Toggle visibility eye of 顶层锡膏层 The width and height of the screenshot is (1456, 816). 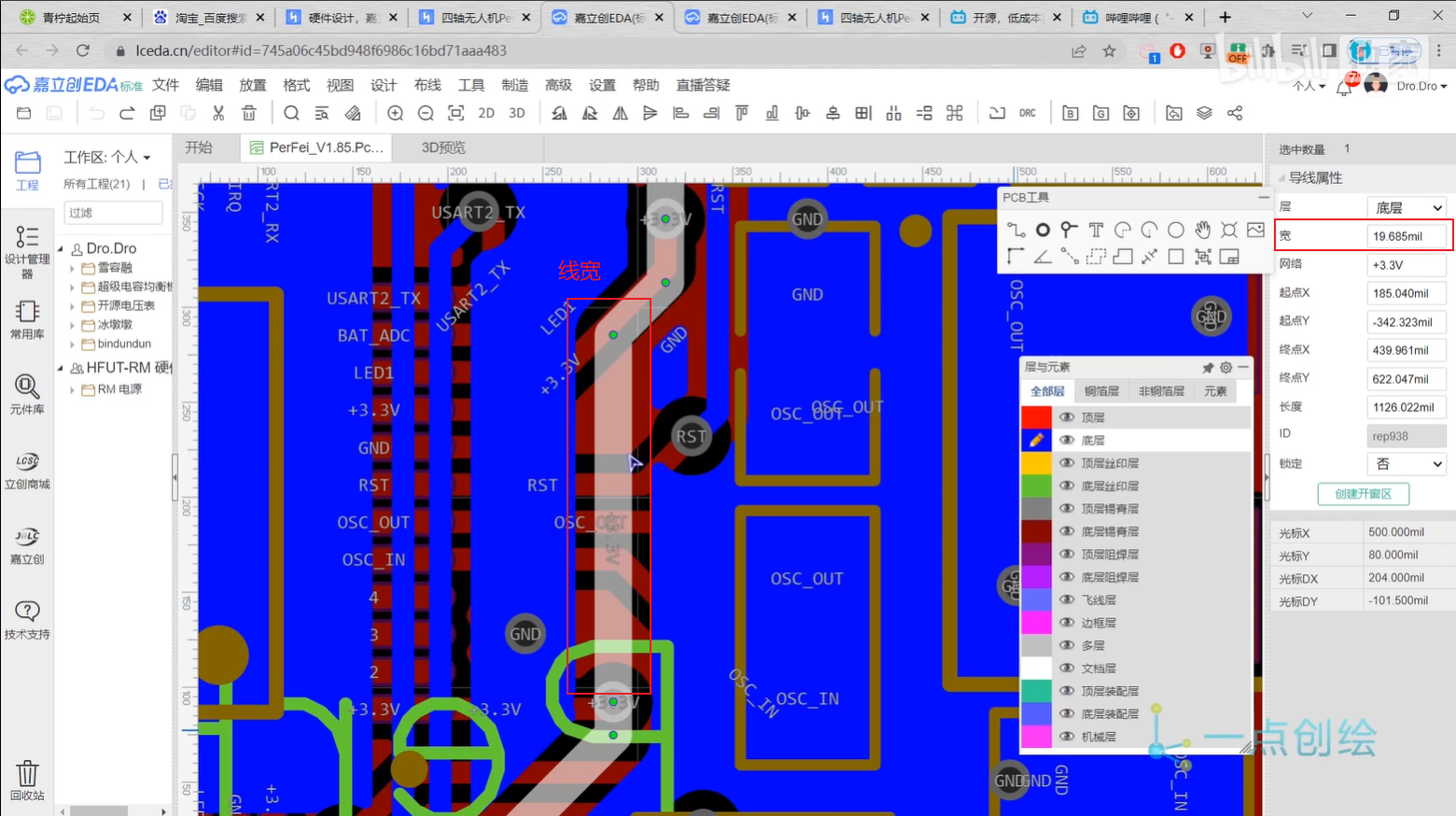pyautogui.click(x=1067, y=509)
